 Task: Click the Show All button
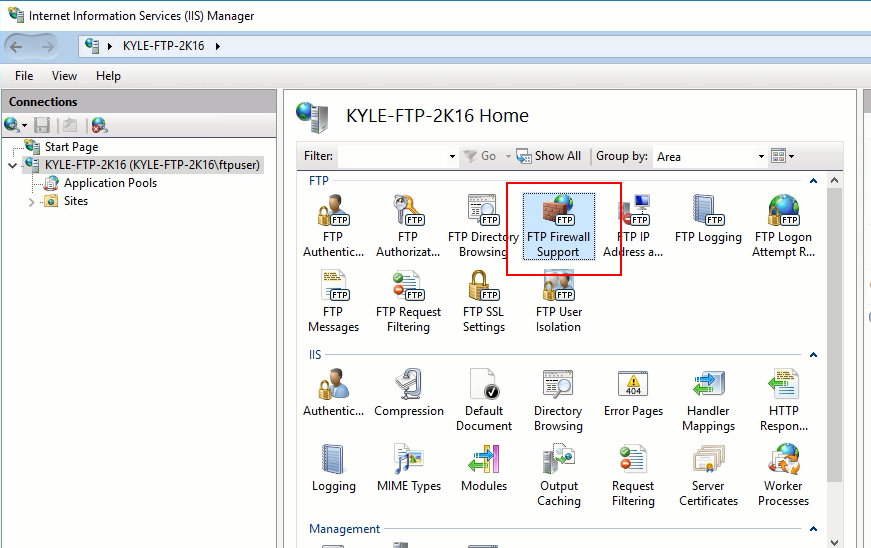(548, 156)
